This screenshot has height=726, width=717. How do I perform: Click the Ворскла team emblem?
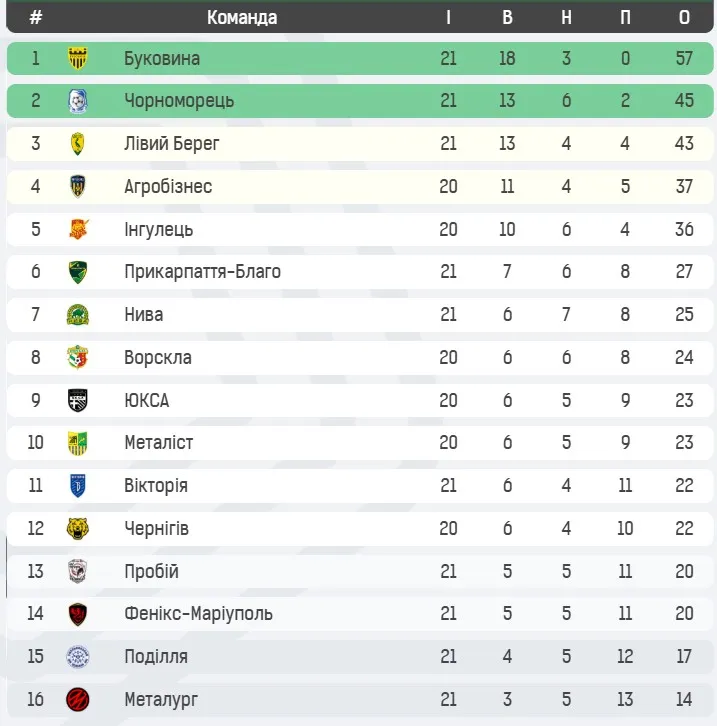point(78,358)
